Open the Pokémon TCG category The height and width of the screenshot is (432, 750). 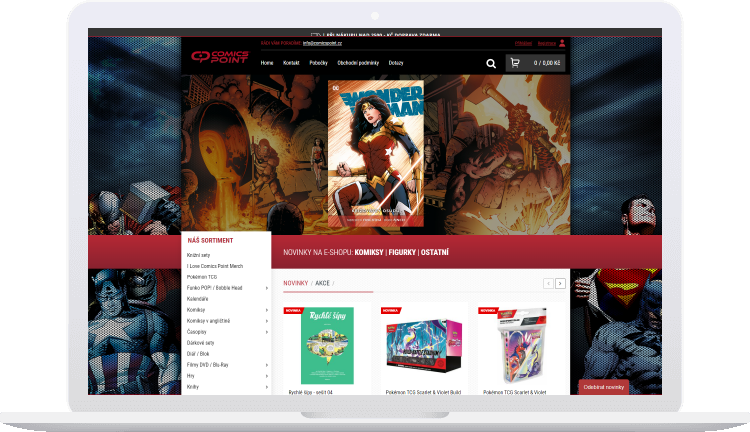[x=202, y=277]
